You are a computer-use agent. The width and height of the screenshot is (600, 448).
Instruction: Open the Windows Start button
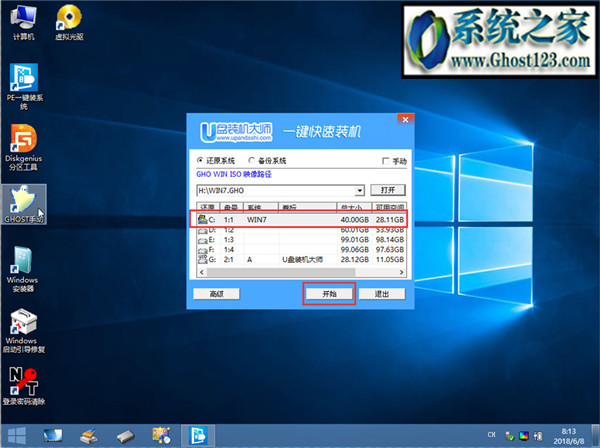(16, 436)
